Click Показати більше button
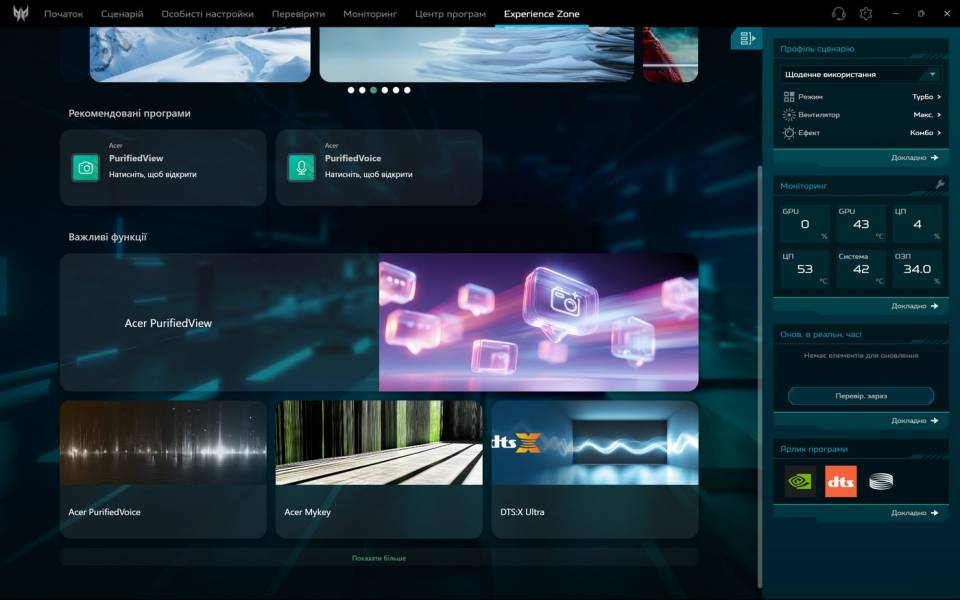 [379, 558]
